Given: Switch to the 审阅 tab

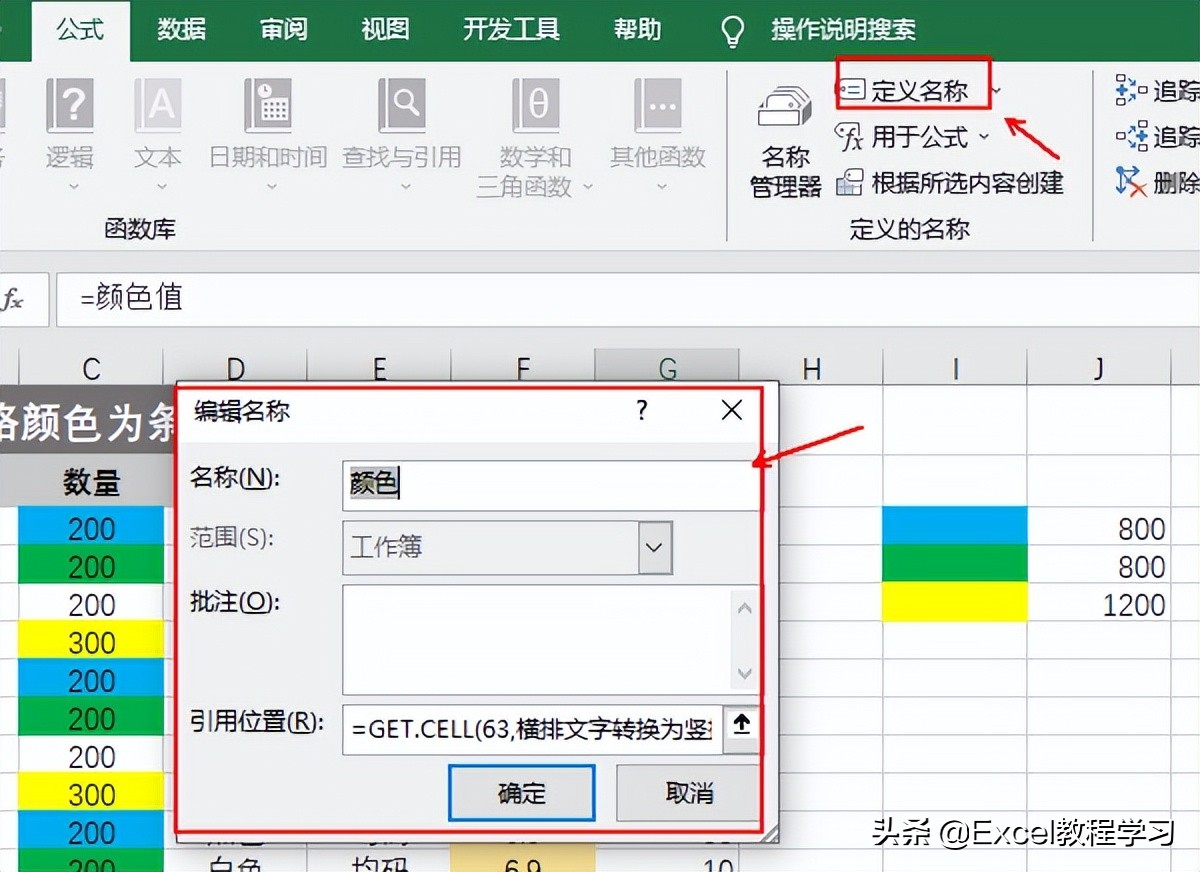Looking at the screenshot, I should (283, 30).
